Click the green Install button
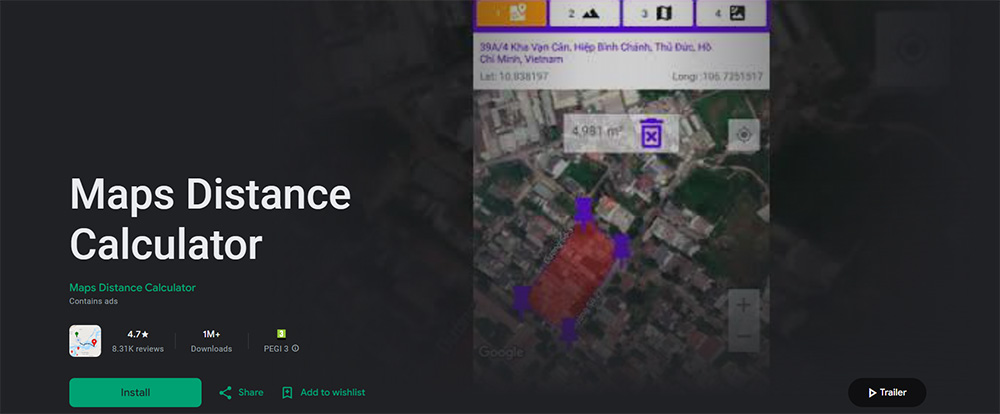 [x=135, y=392]
